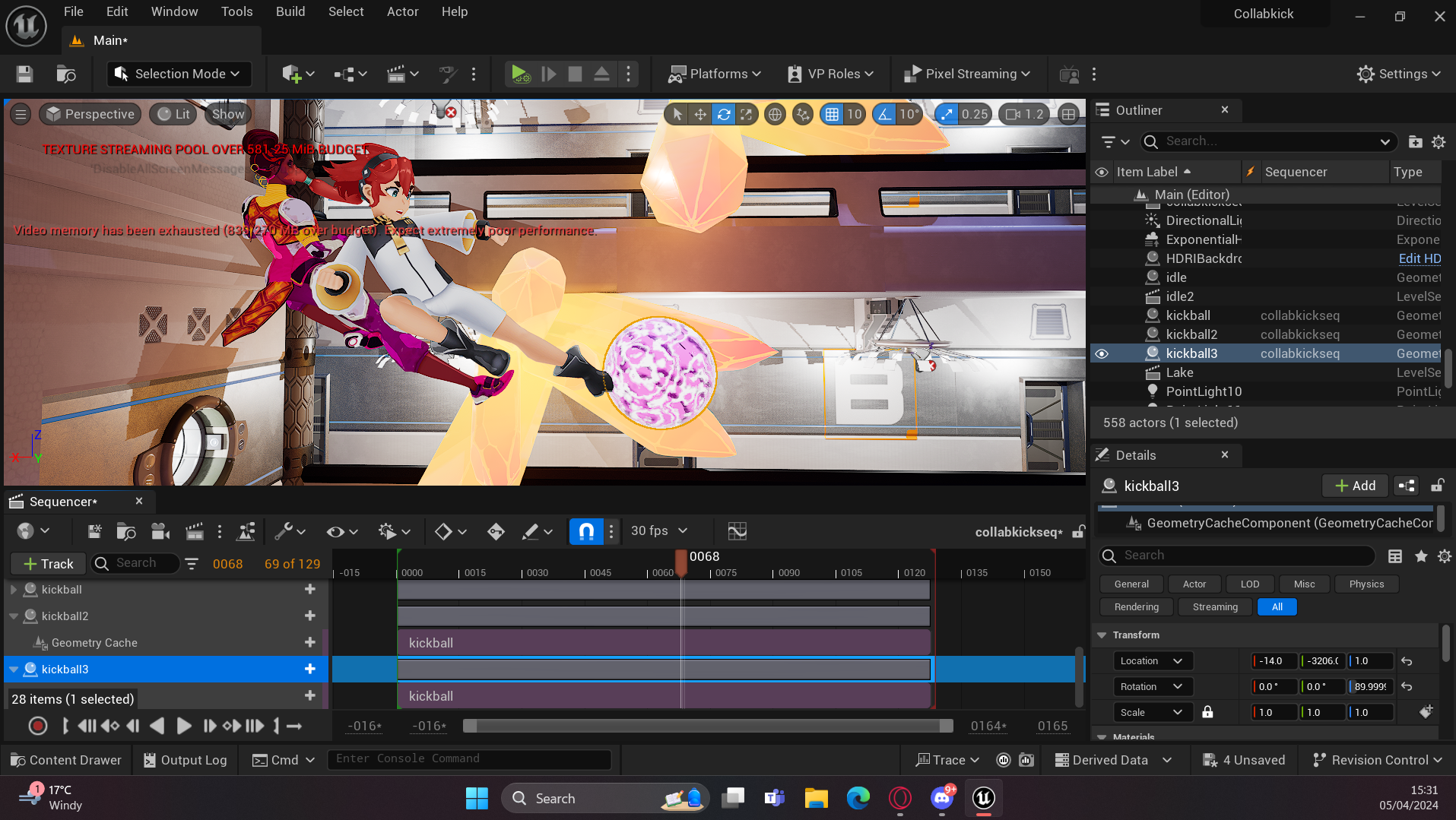Click the Sequencer track list vertical scrollbar

(x=1079, y=676)
